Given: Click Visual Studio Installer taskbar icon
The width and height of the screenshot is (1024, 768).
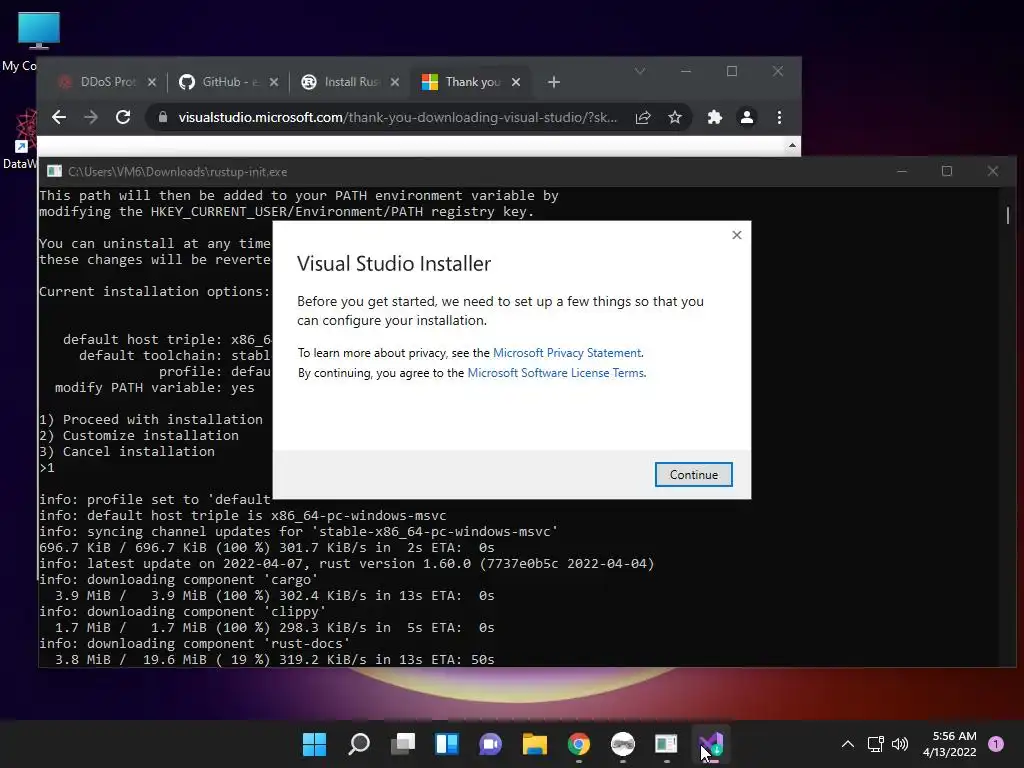Looking at the screenshot, I should [x=711, y=744].
